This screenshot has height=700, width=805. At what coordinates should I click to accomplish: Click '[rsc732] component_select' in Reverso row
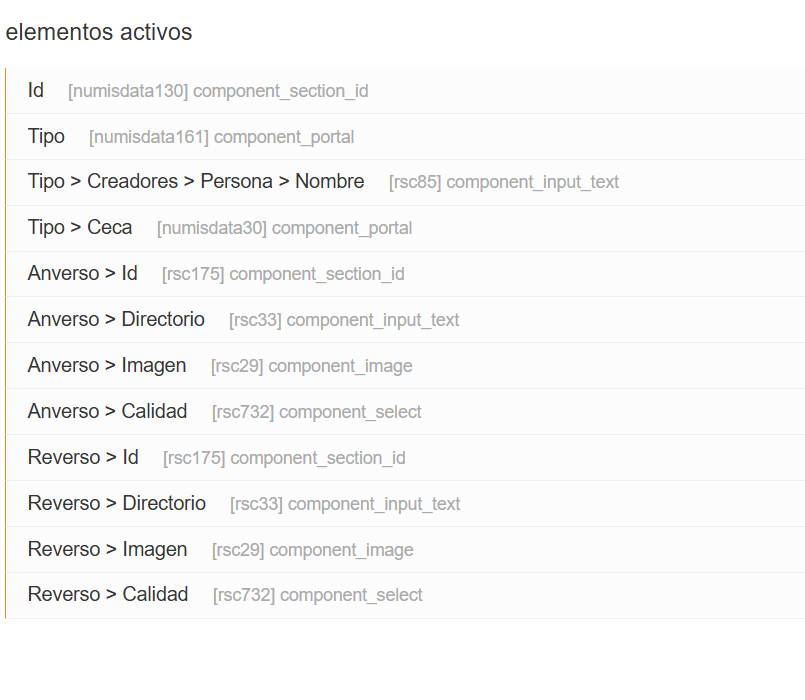[x=317, y=595]
